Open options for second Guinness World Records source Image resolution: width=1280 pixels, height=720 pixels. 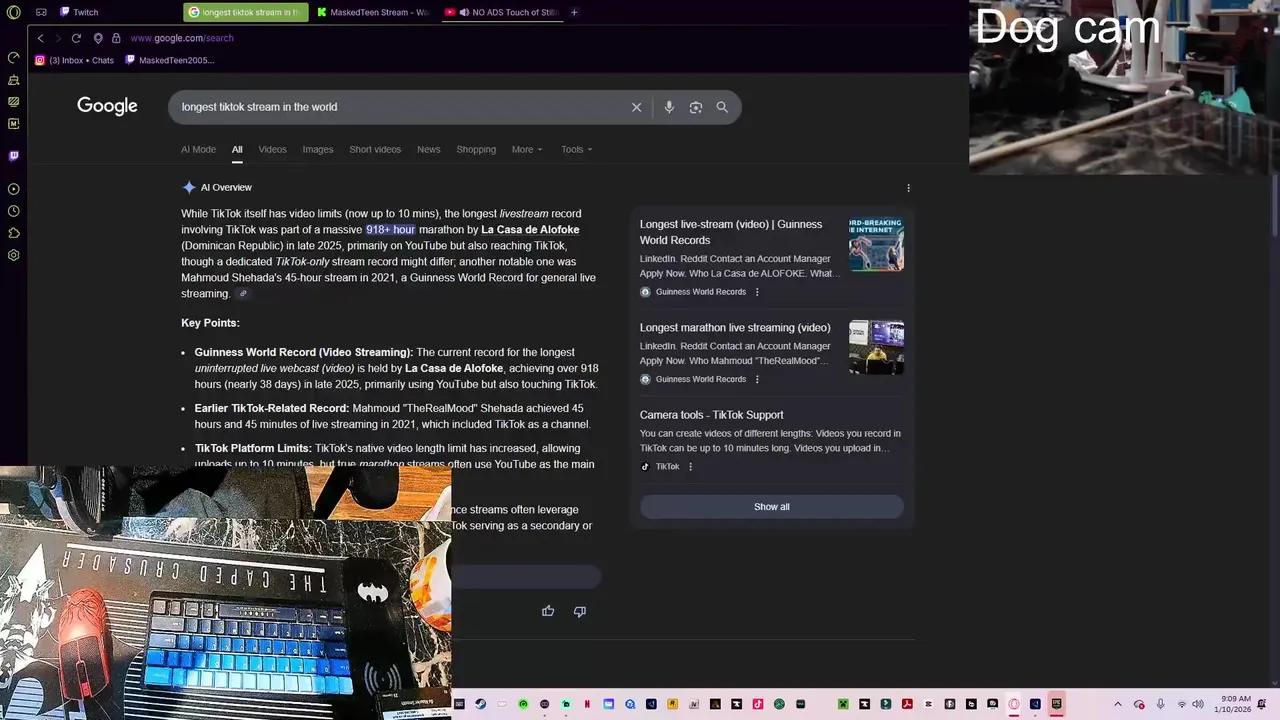pos(757,379)
